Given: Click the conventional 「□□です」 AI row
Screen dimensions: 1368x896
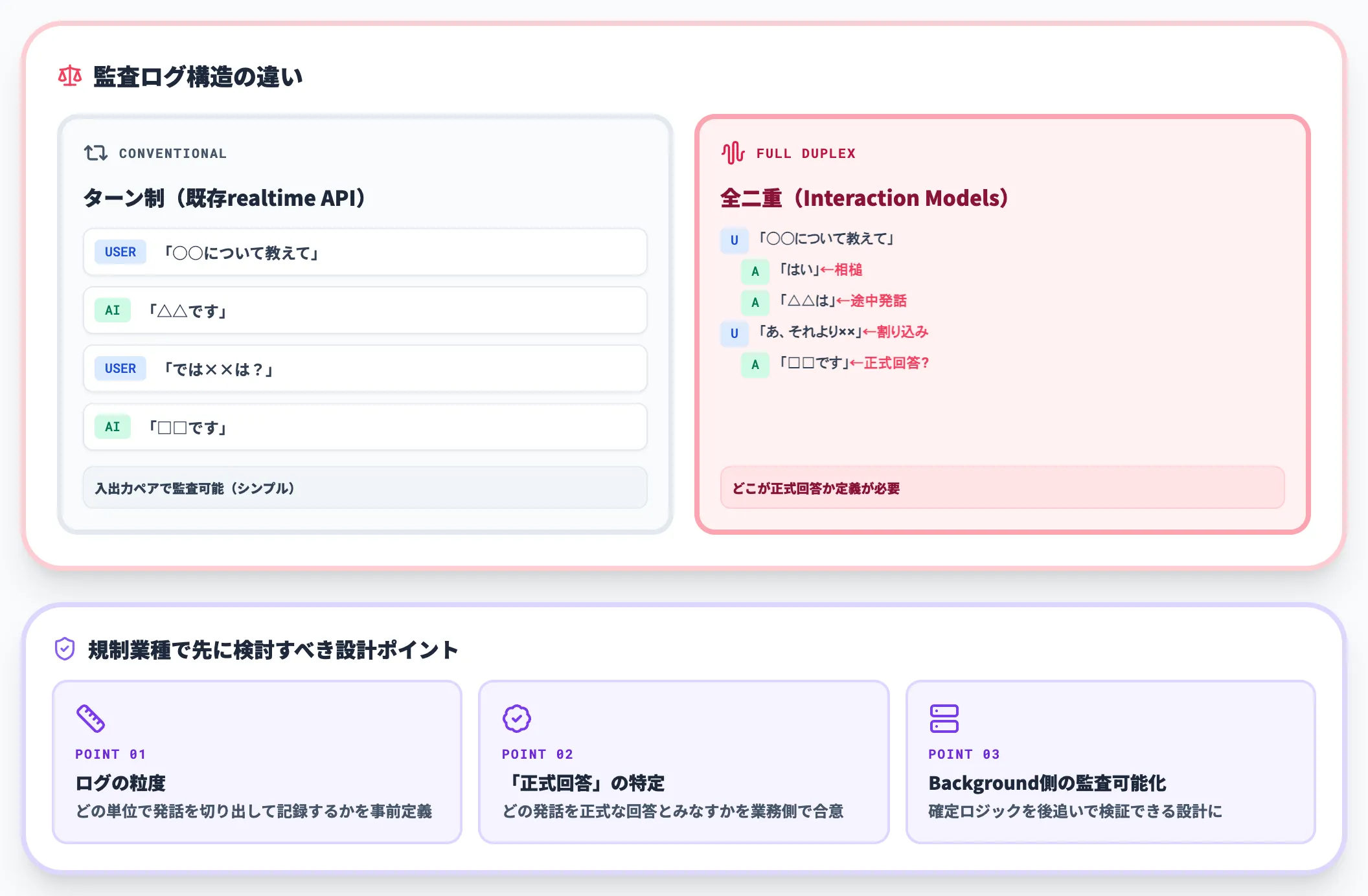Looking at the screenshot, I should coord(365,427).
